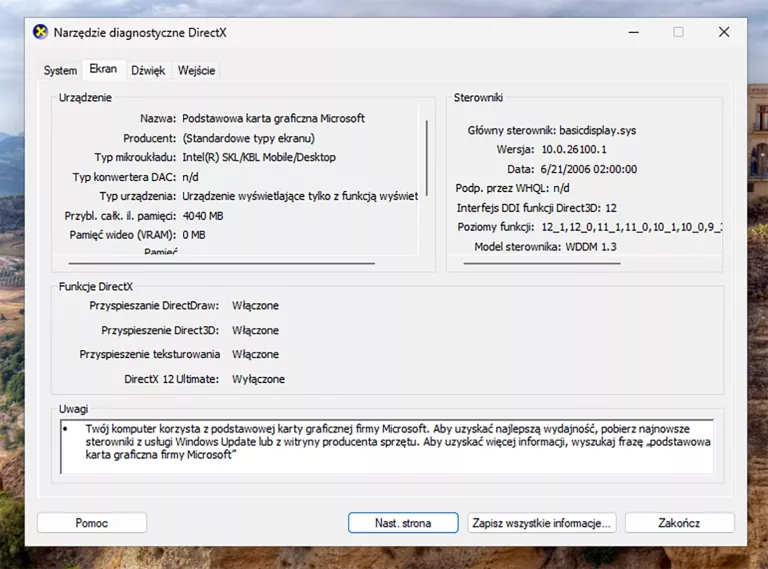Click the Nast. strona button
The image size is (768, 569).
coord(403,523)
